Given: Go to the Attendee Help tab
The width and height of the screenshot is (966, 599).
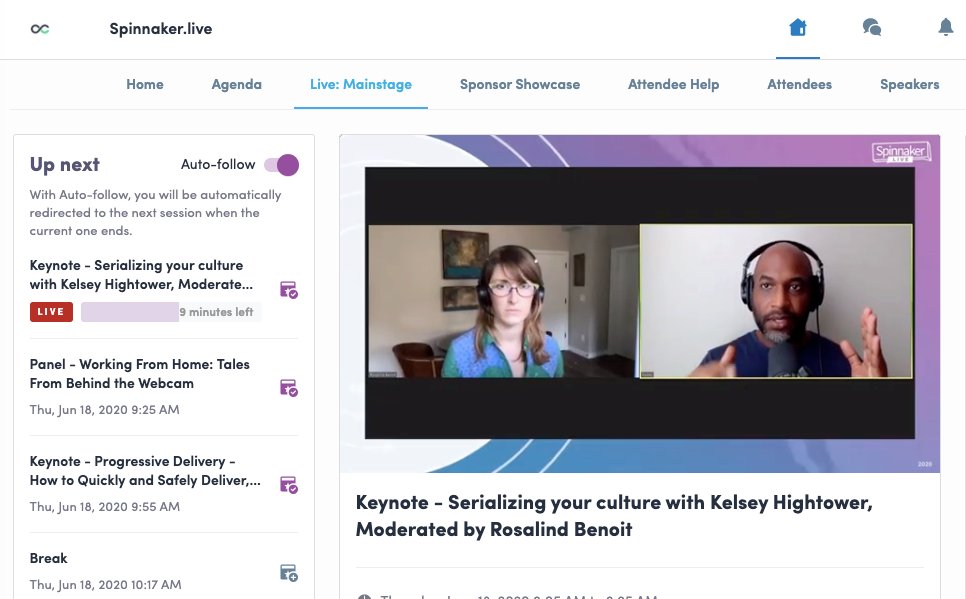Looking at the screenshot, I should point(673,84).
